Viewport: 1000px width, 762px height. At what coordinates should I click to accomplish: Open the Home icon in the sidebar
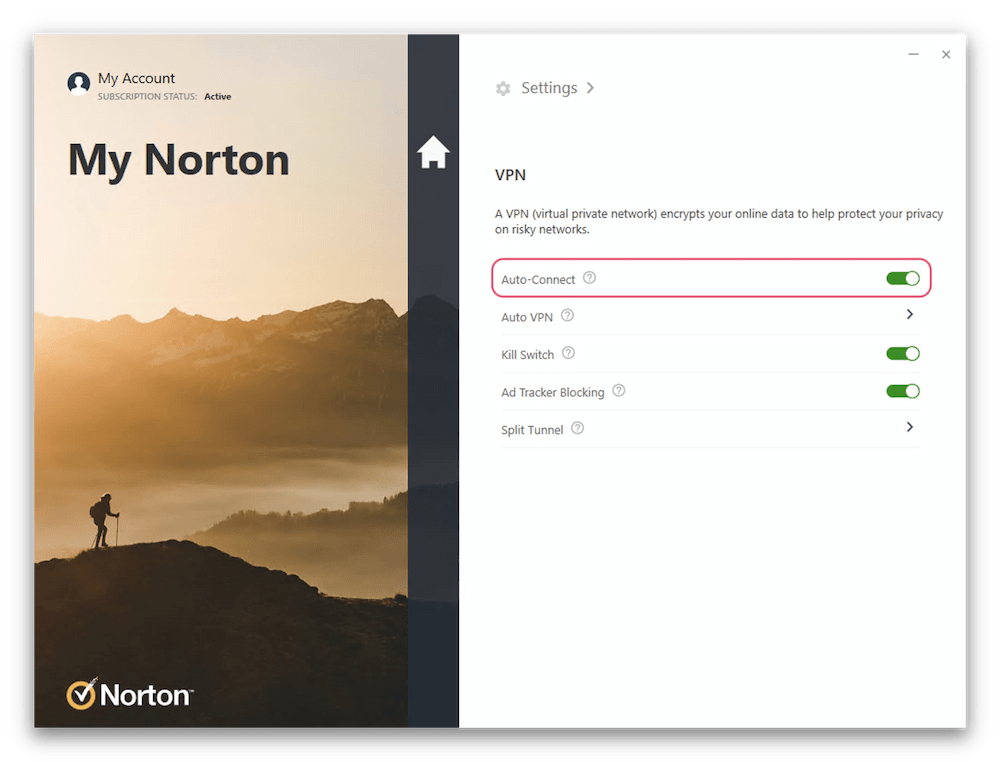433,152
